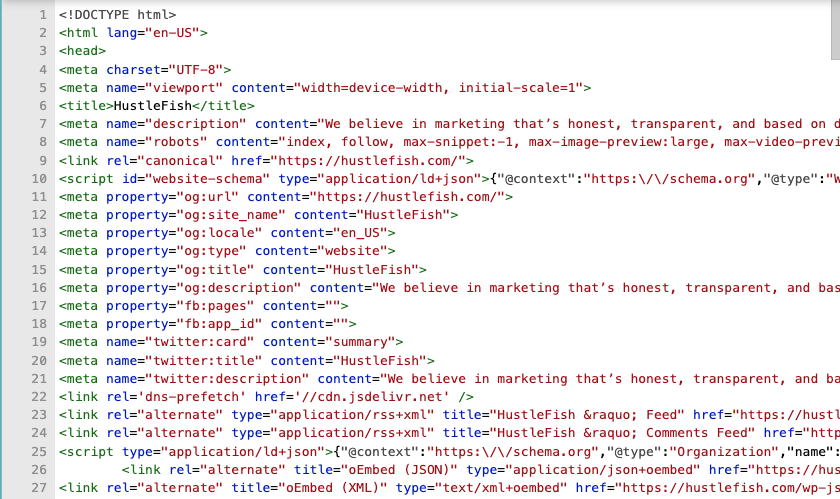Click "application/rss+xml" type value on line 23
Image resolution: width=840 pixels, height=499 pixels.
[x=352, y=415]
